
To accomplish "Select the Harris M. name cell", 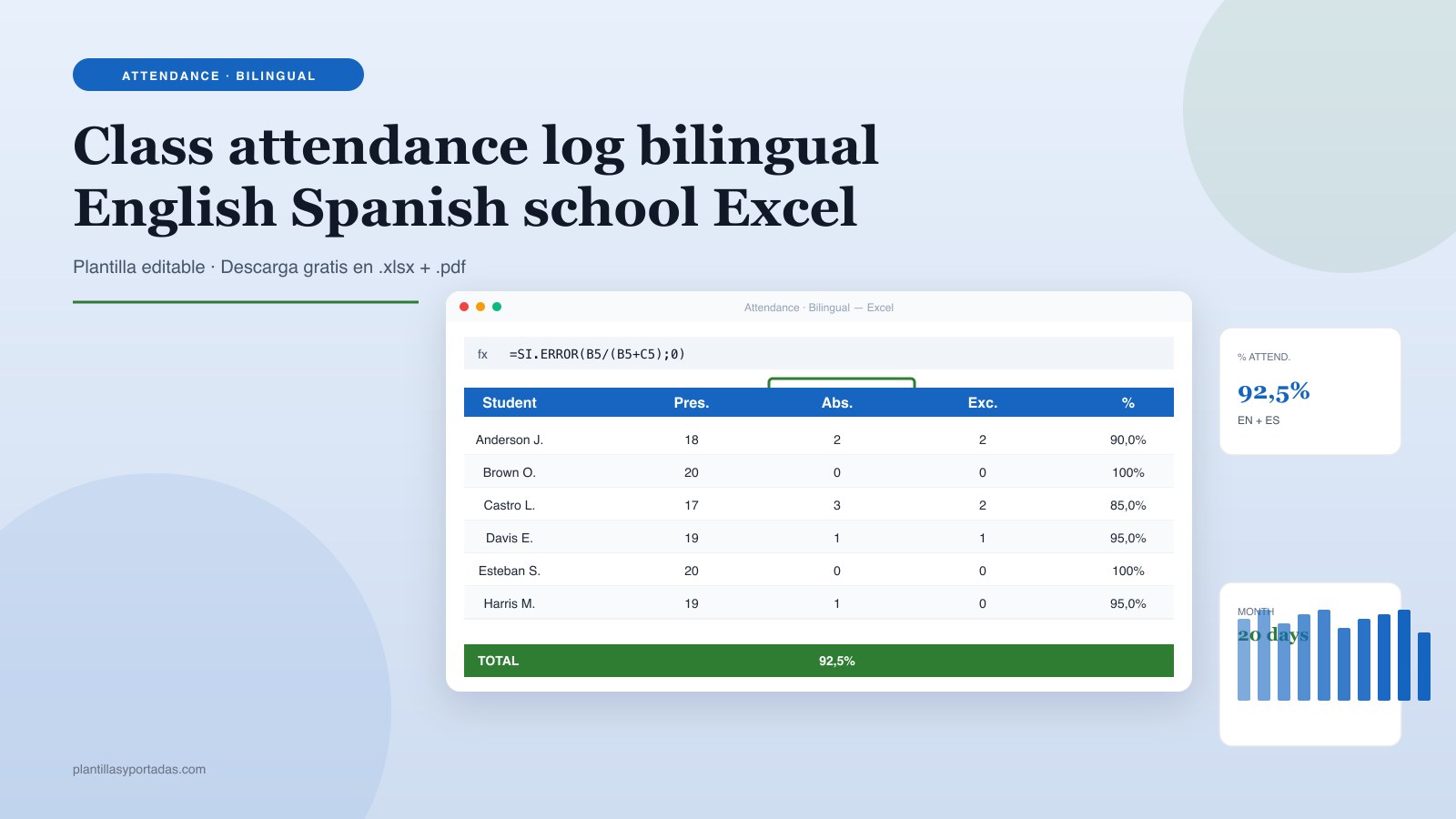I will point(510,603).
